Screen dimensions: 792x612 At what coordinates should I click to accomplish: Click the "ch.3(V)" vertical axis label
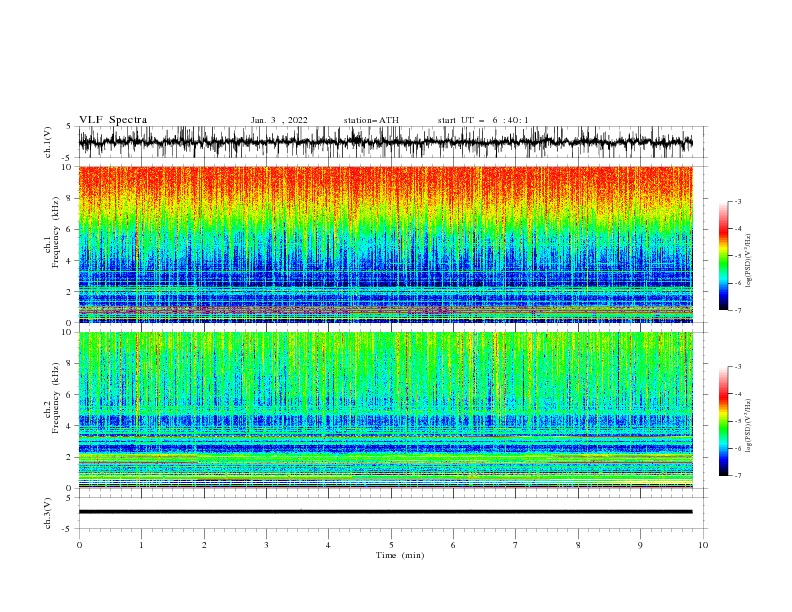click(48, 513)
